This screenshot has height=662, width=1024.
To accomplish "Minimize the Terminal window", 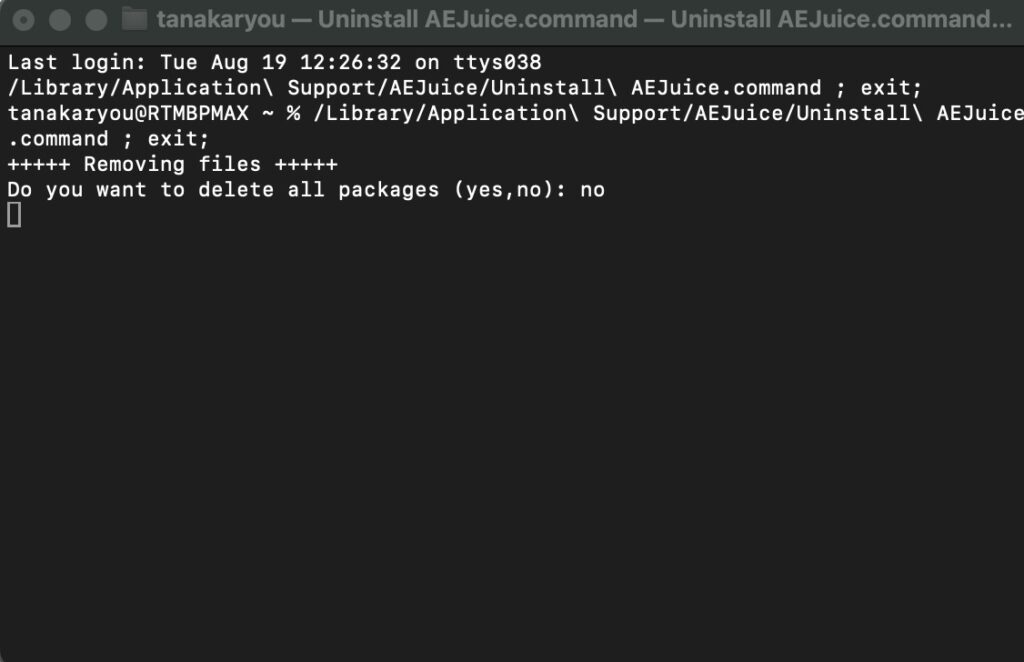I will tap(60, 20).
